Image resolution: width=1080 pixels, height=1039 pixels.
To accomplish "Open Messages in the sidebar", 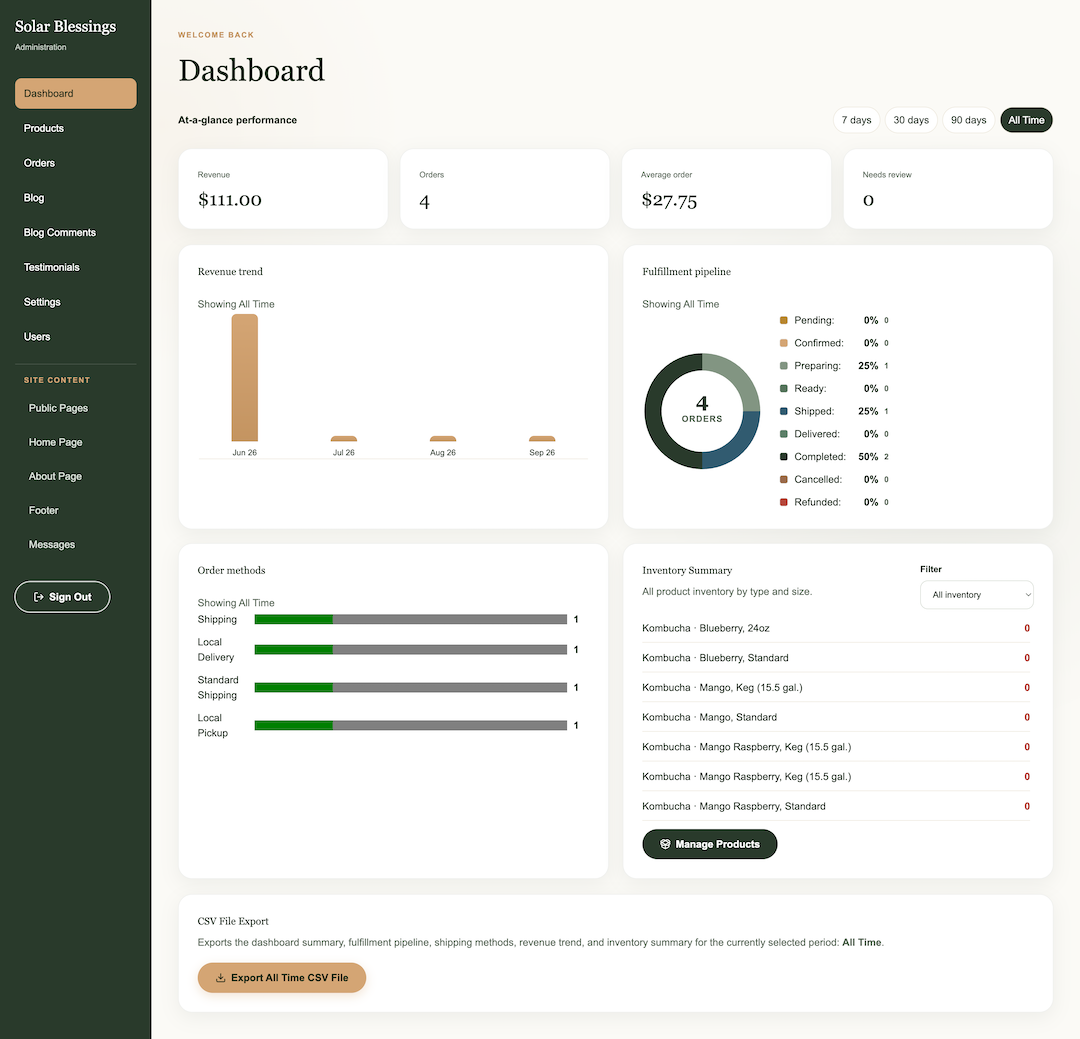I will pos(76,544).
